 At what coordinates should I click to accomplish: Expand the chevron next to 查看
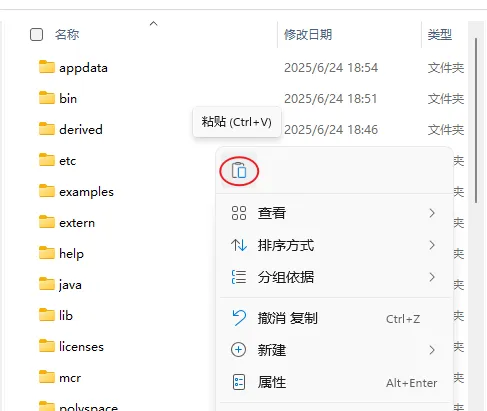[x=432, y=213]
